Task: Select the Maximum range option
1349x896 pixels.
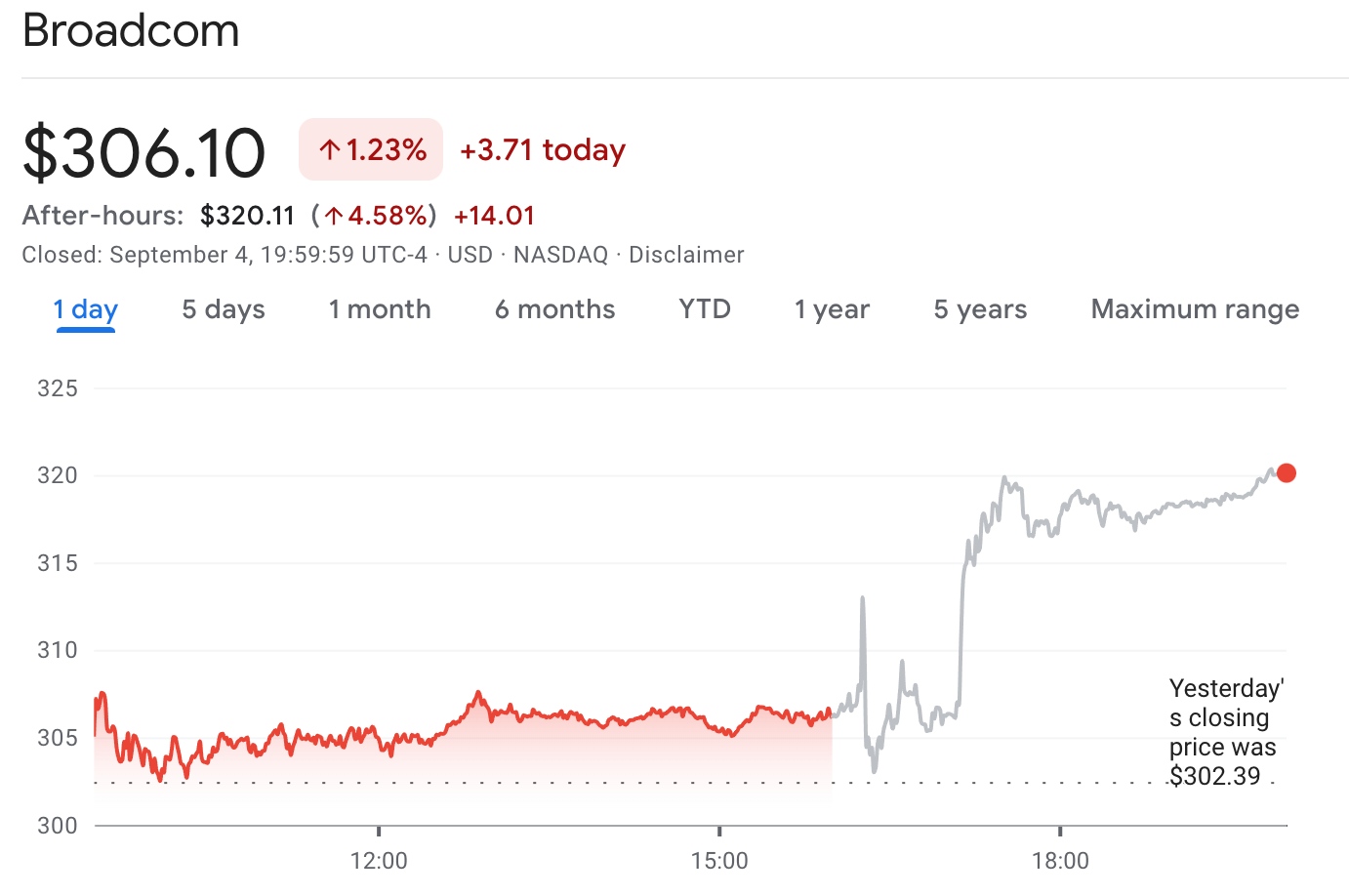Action: coord(1194,309)
